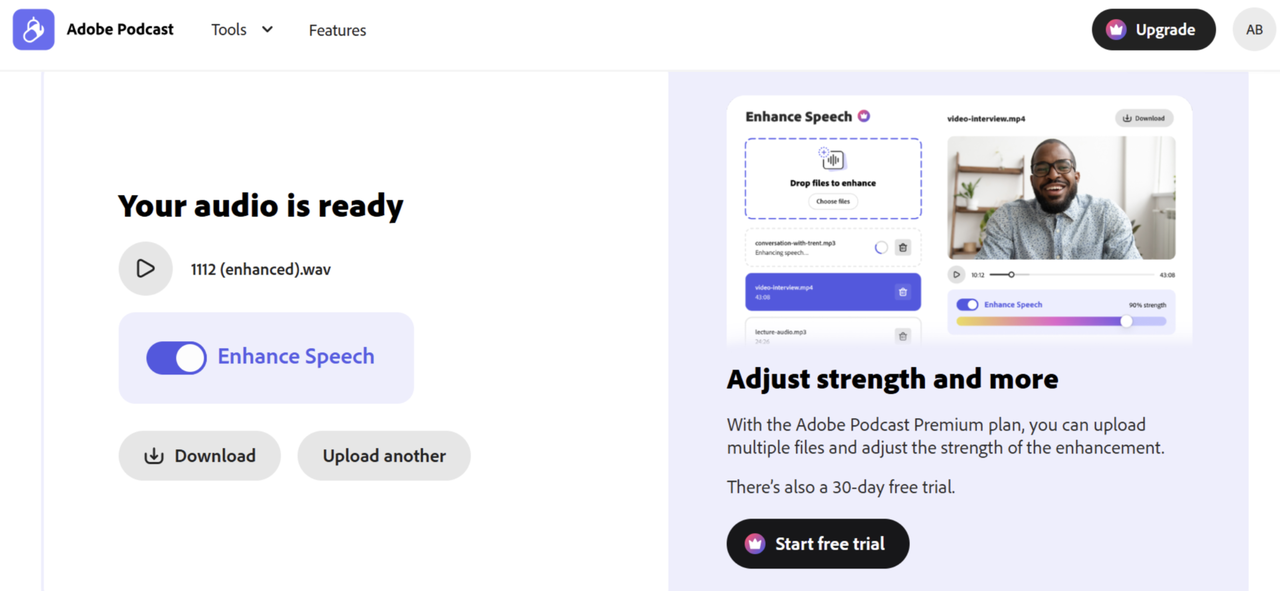
Task: Click the trash icon for conversation-with-trent.mp3
Action: [902, 247]
